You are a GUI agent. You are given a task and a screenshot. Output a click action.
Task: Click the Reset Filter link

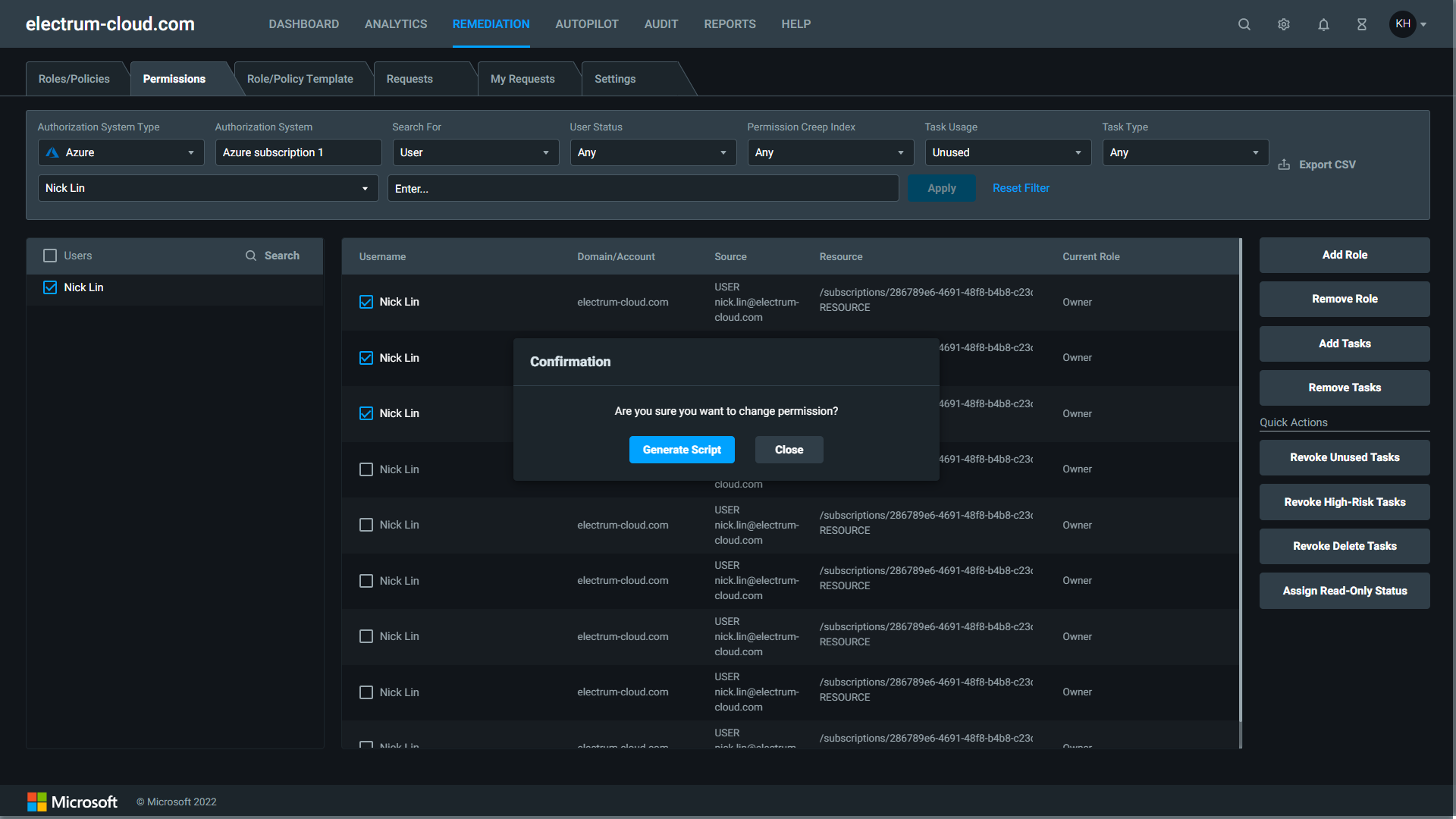(1021, 188)
